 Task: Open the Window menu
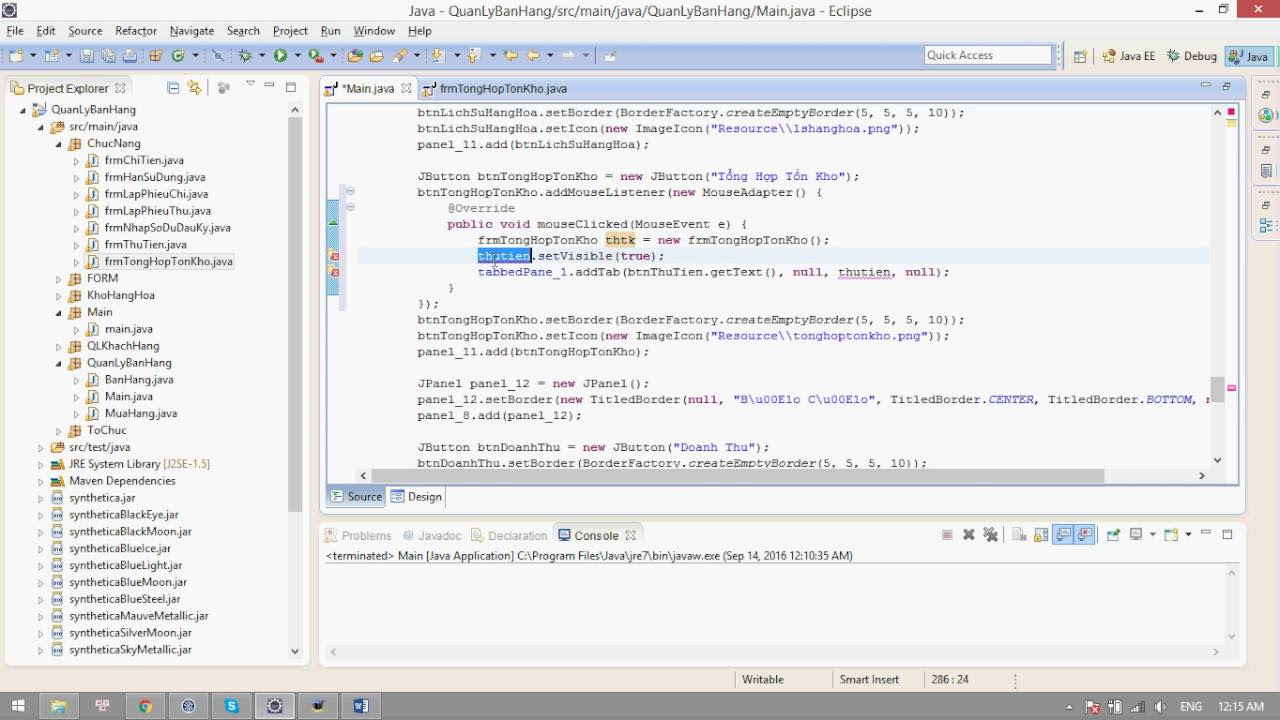point(374,31)
